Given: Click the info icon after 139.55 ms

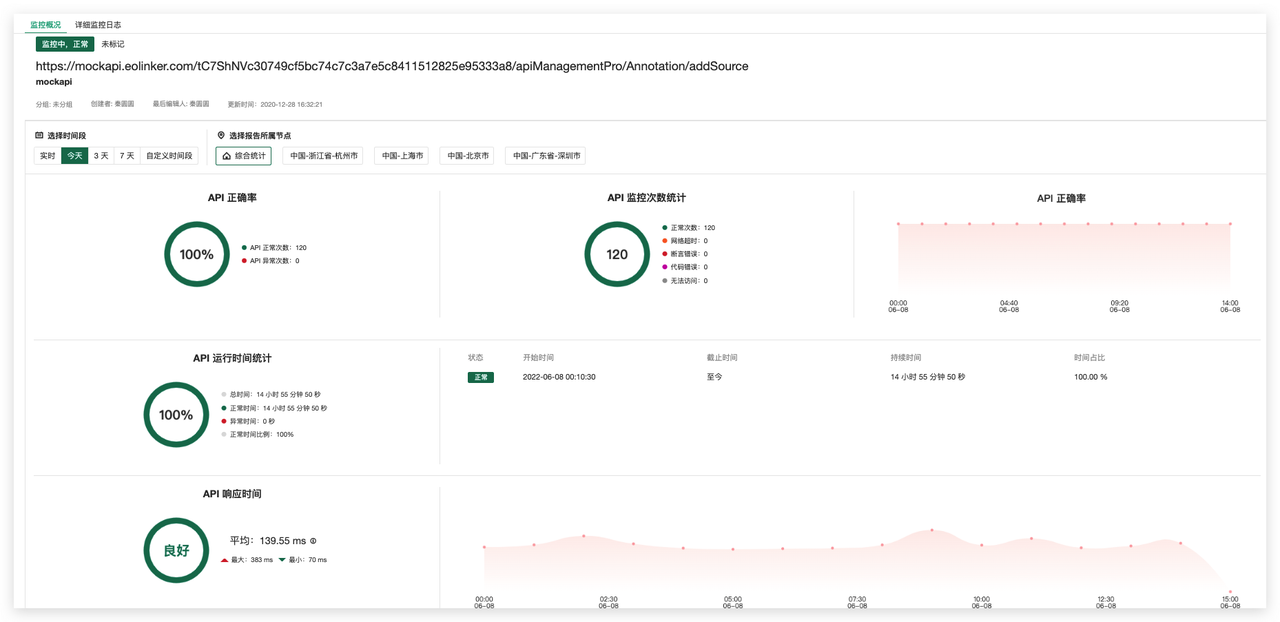Looking at the screenshot, I should point(313,541).
